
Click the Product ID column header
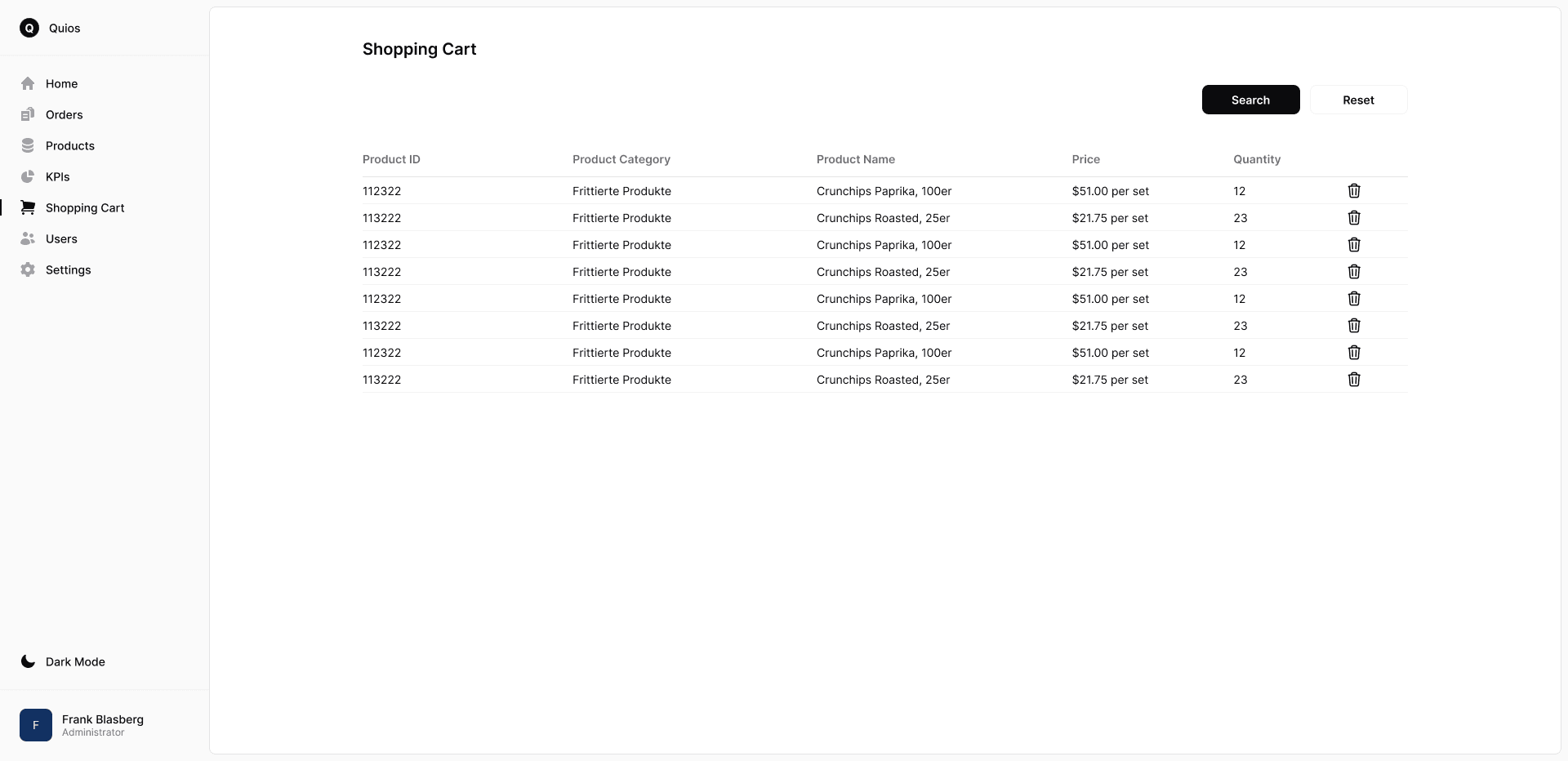point(391,159)
